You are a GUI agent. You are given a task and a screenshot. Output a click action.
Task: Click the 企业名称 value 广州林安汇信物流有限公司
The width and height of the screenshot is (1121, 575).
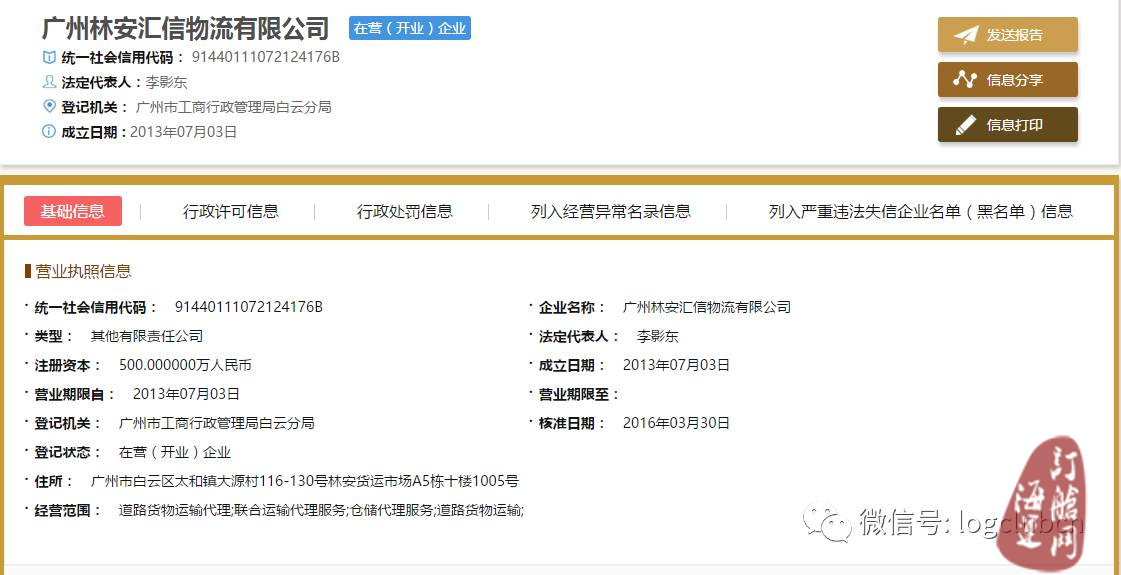click(x=707, y=308)
